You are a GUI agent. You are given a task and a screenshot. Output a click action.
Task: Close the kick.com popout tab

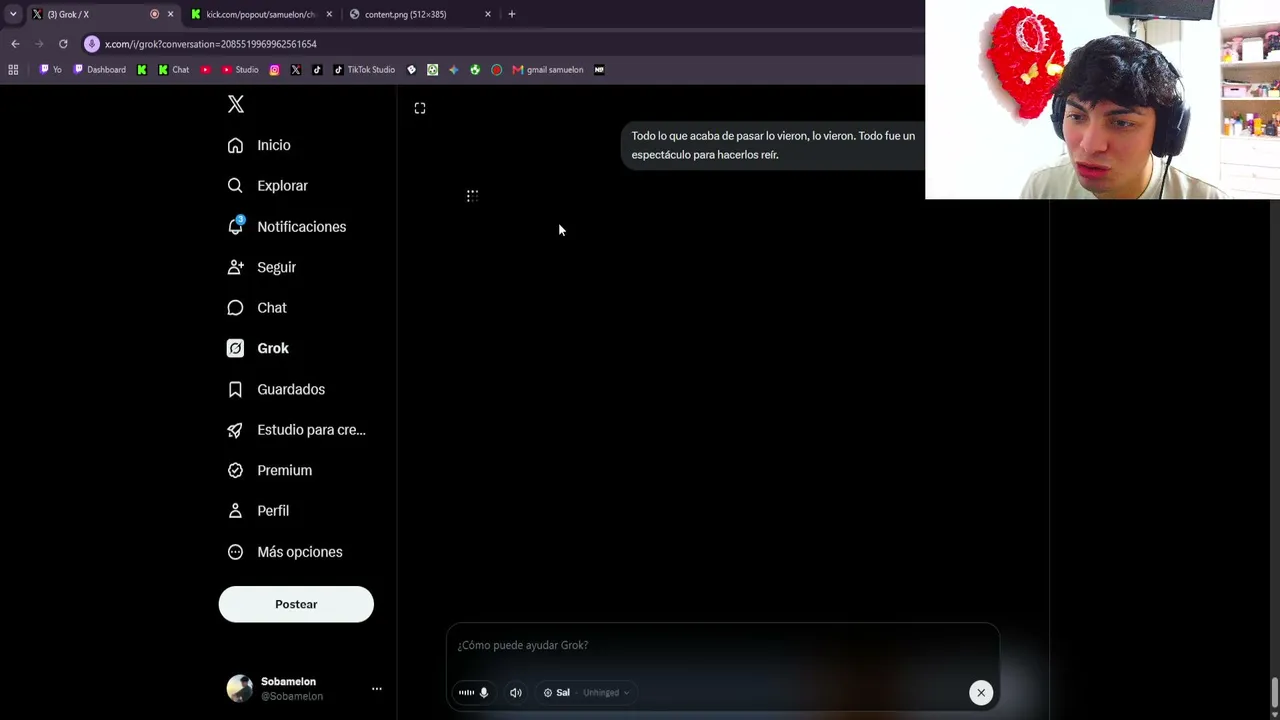[x=329, y=14]
